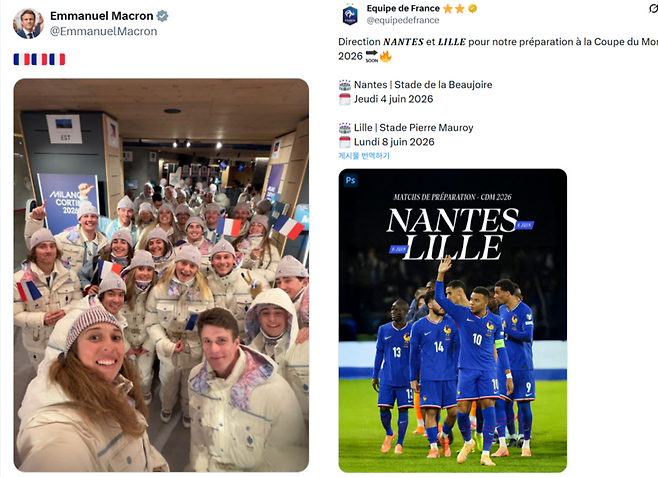This screenshot has width=658, height=477.
Task: Click the SOON arrow emoji after 2026
Action: (x=372, y=56)
